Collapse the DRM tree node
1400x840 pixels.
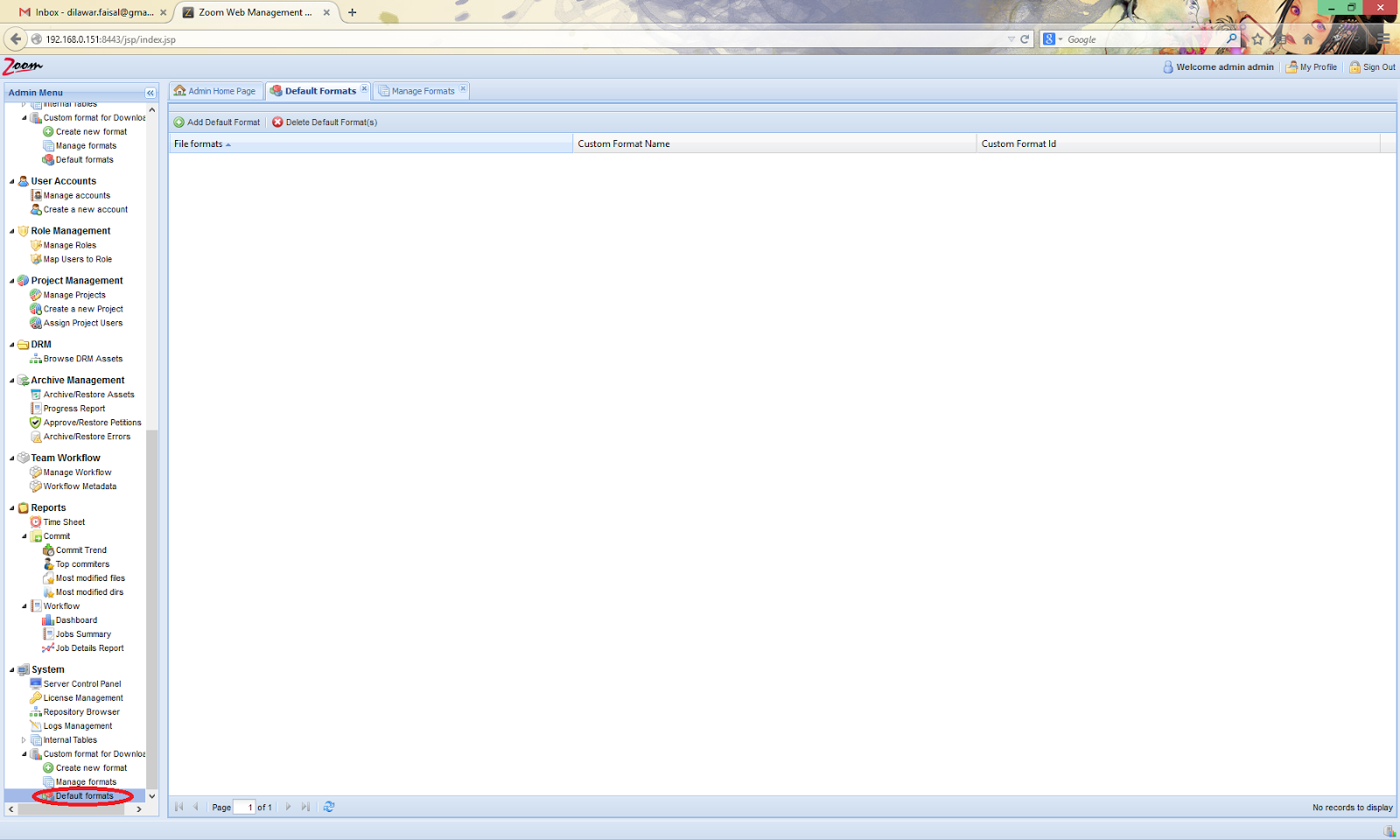tap(12, 345)
